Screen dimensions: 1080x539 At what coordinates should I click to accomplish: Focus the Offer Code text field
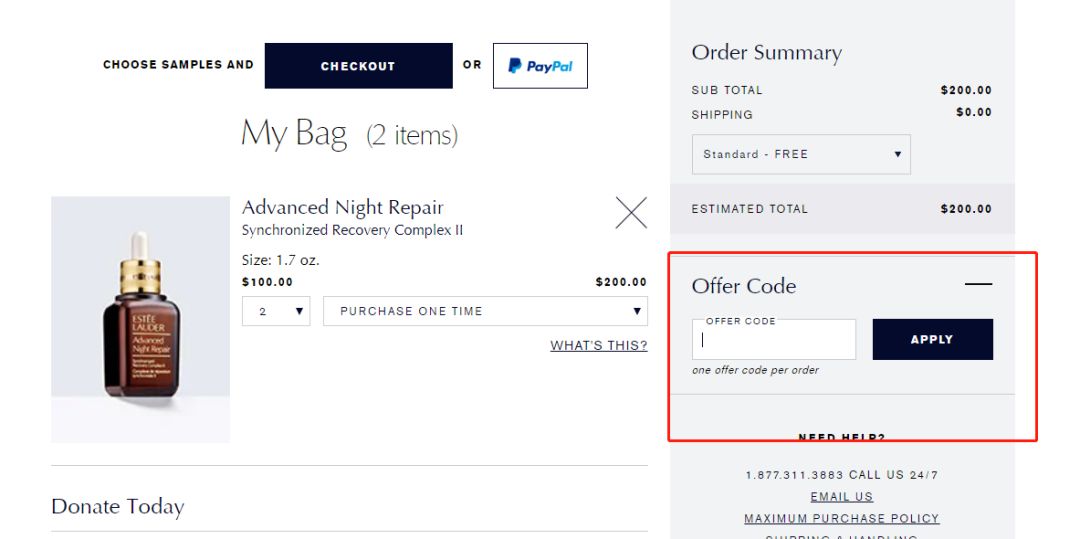774,340
